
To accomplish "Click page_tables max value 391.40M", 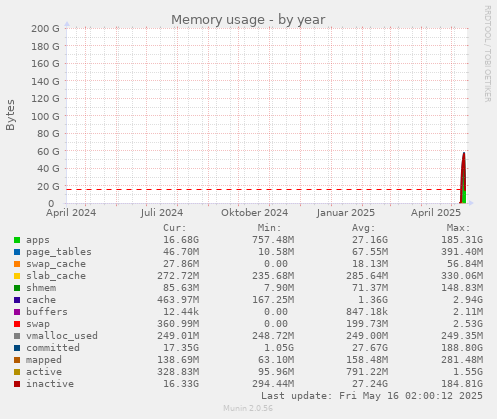I will click(x=462, y=252).
